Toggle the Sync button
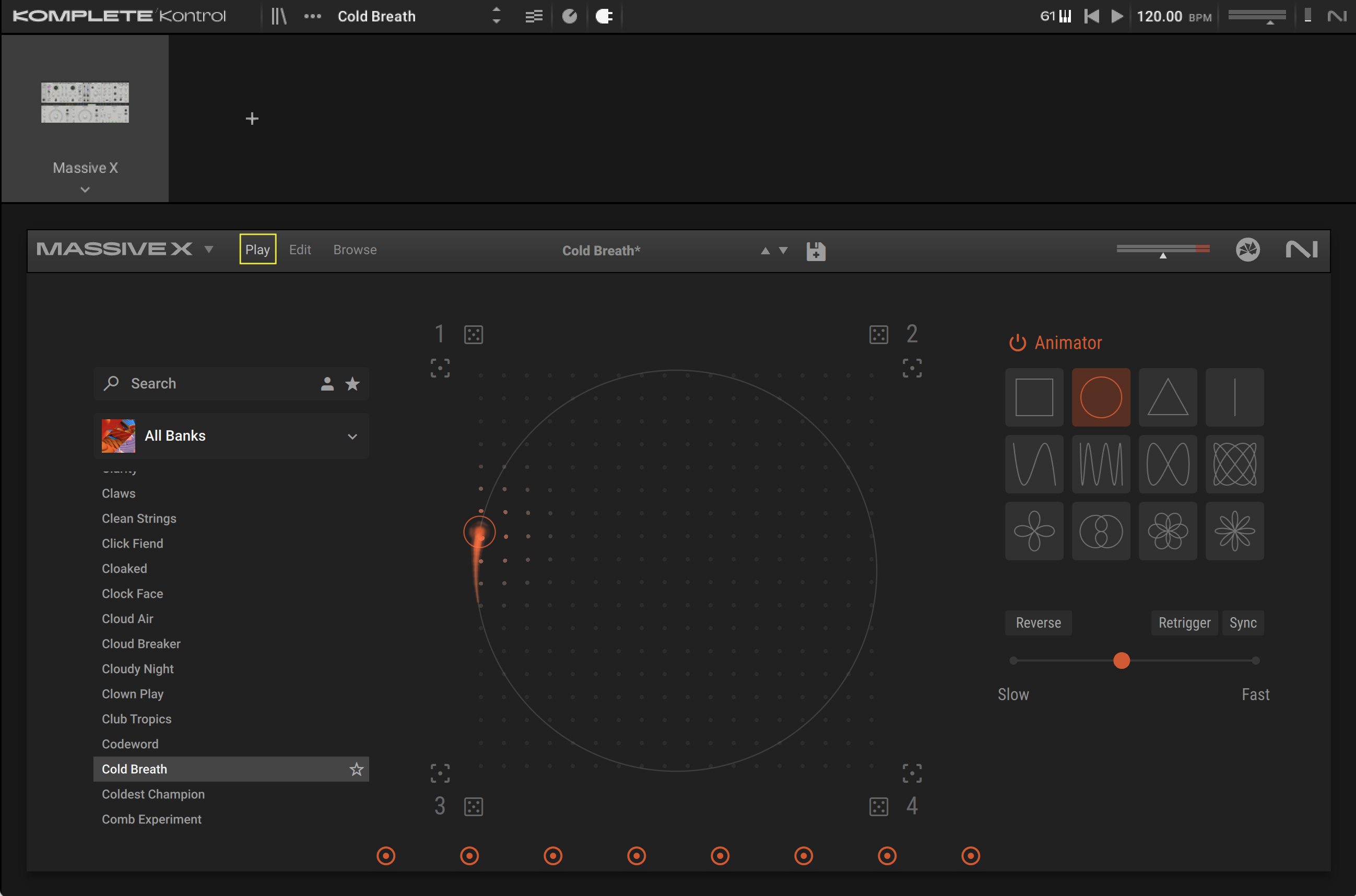The width and height of the screenshot is (1356, 896). click(x=1243, y=623)
